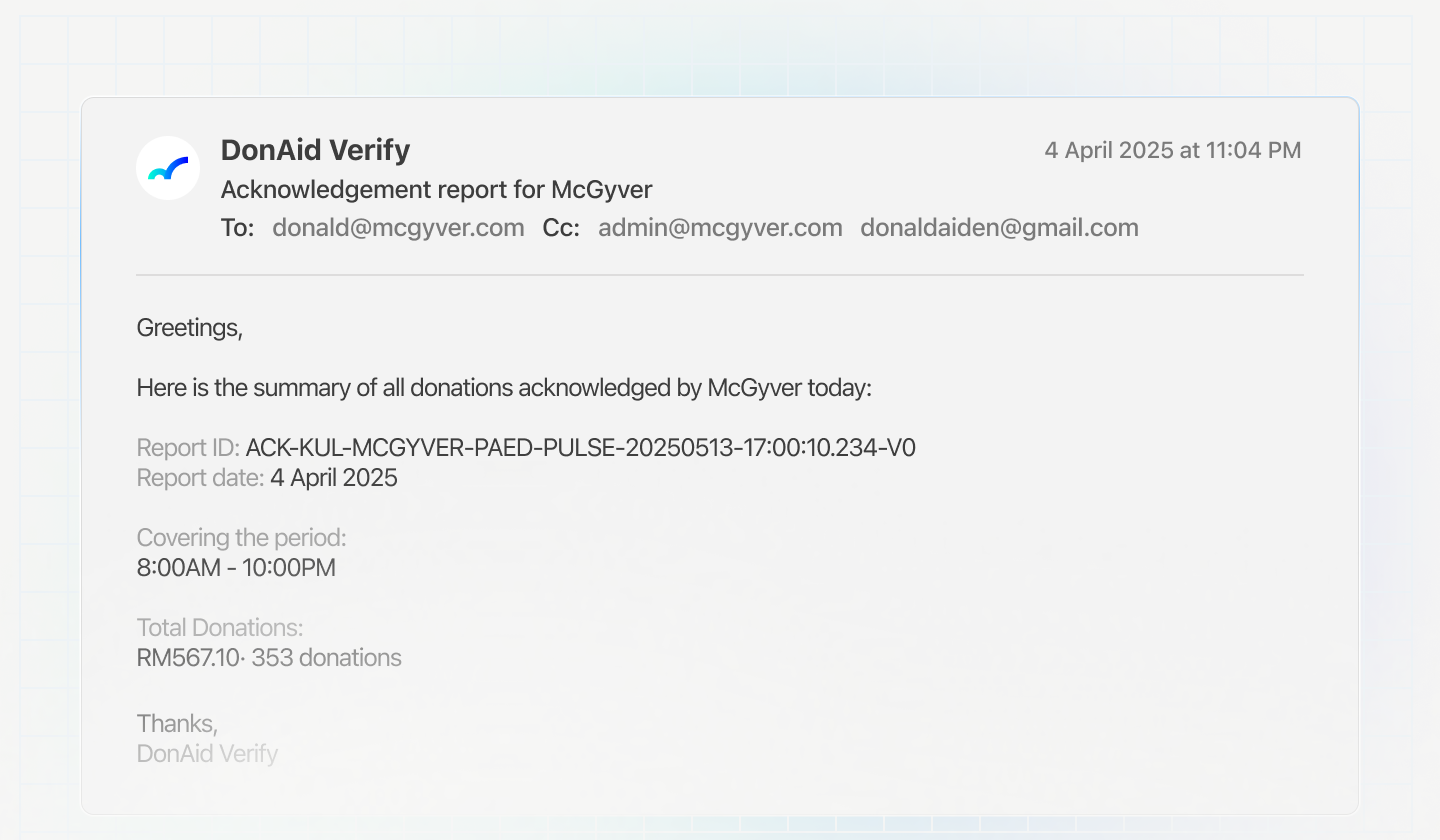Click the 'To:' label in header

[237, 228]
